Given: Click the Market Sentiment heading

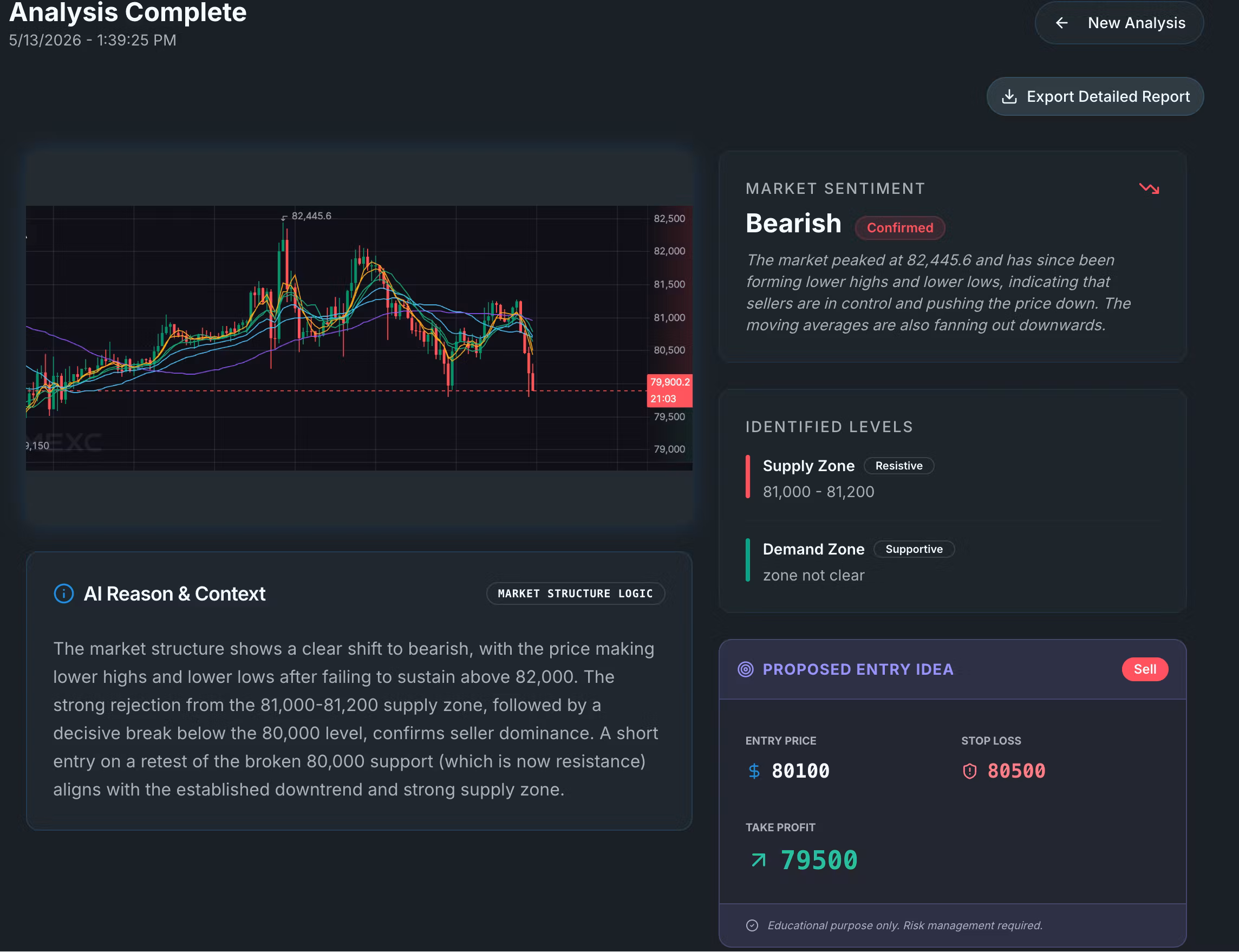Looking at the screenshot, I should (x=835, y=188).
